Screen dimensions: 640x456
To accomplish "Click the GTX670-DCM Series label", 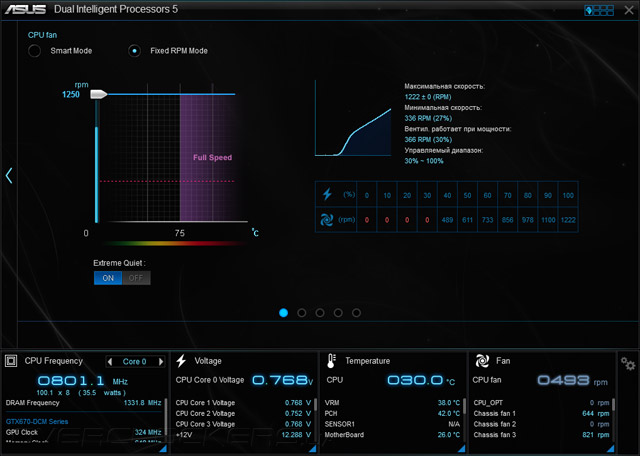I will (x=37, y=422).
